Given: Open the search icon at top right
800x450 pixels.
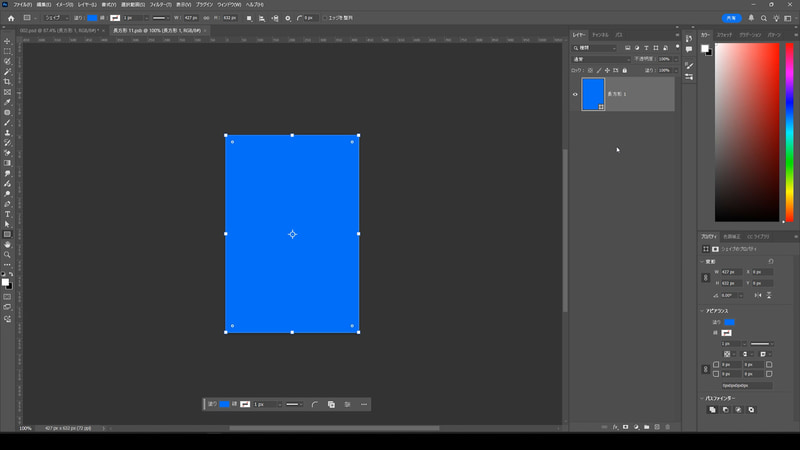Looking at the screenshot, I should point(764,18).
